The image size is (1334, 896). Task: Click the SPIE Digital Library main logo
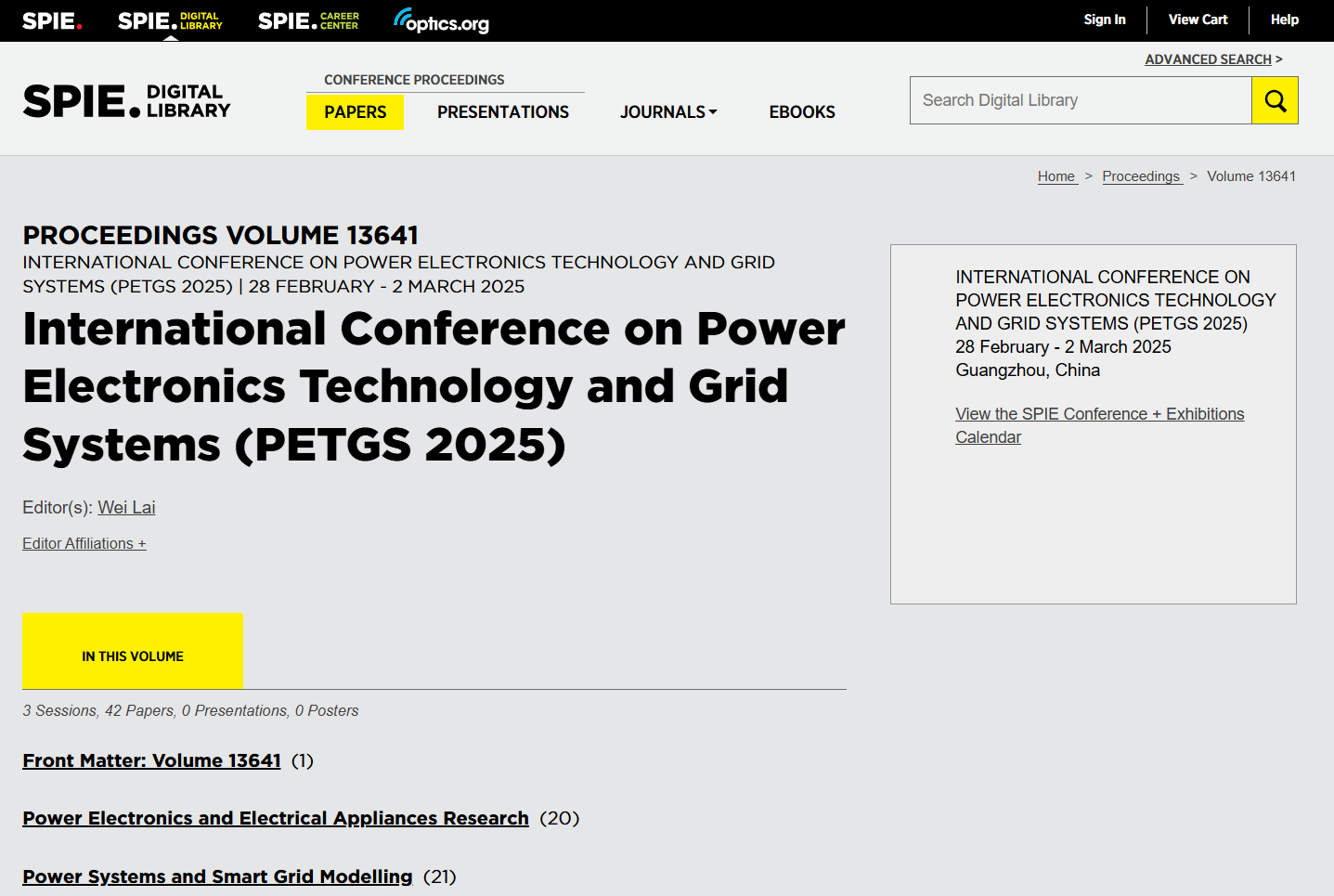click(x=126, y=100)
